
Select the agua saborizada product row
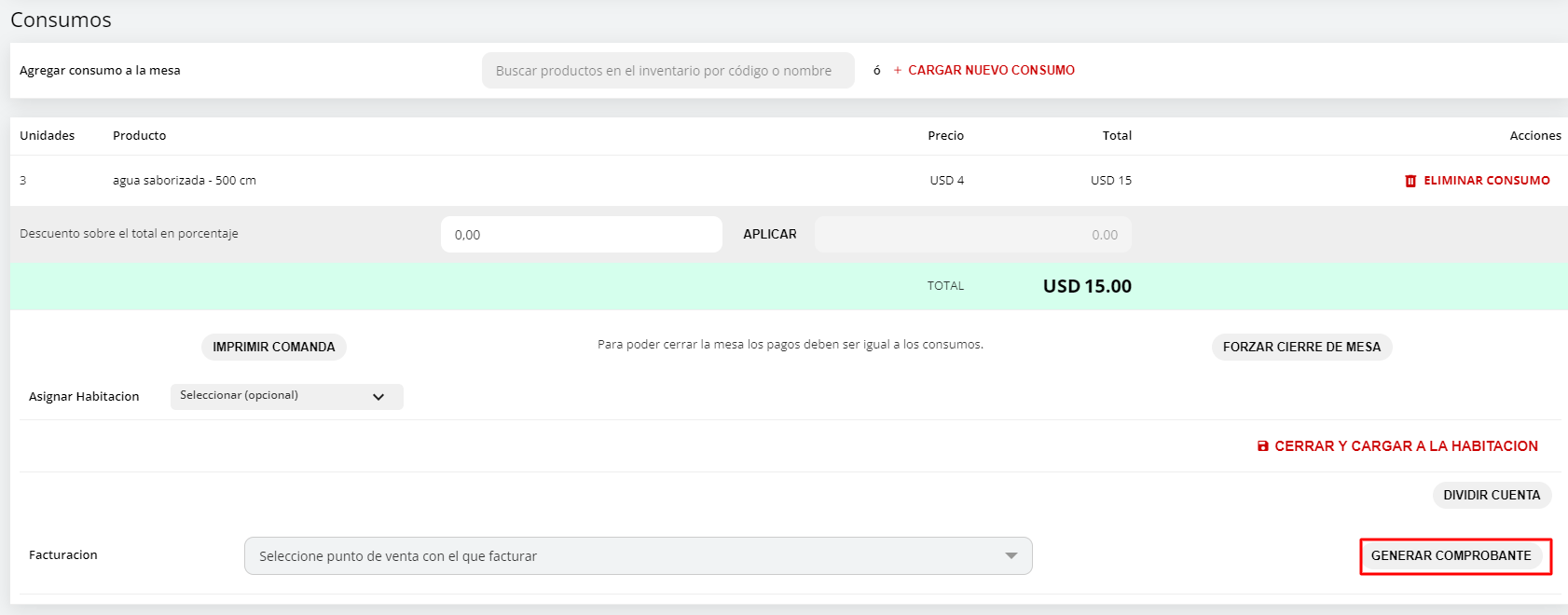point(183,180)
